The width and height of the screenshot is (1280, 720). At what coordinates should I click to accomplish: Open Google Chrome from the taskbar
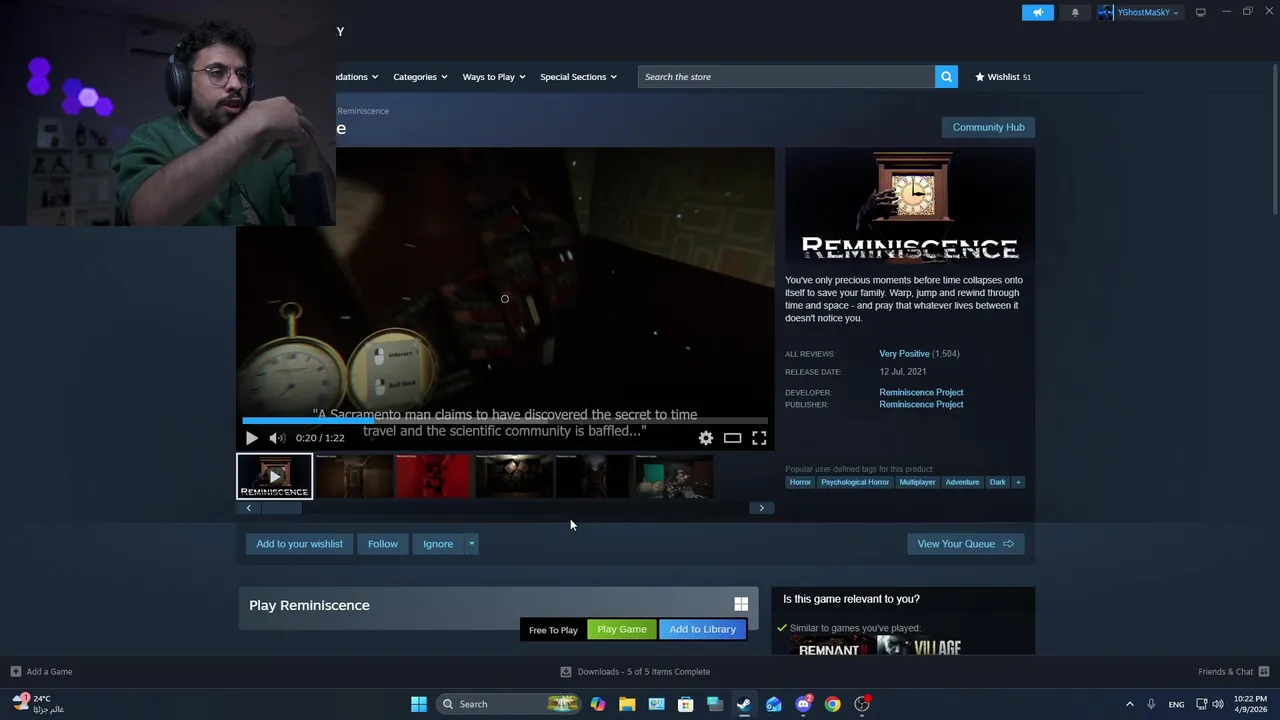coord(832,704)
